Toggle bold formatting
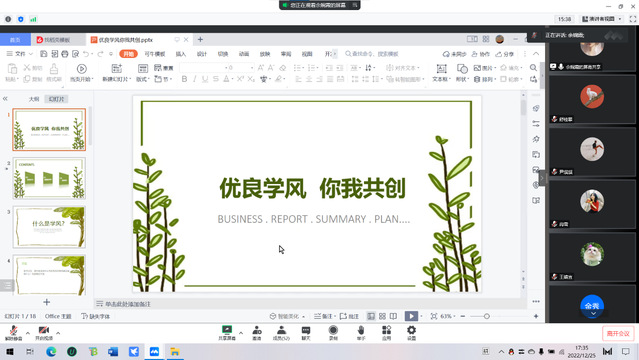The width and height of the screenshot is (639, 360). 184,79
